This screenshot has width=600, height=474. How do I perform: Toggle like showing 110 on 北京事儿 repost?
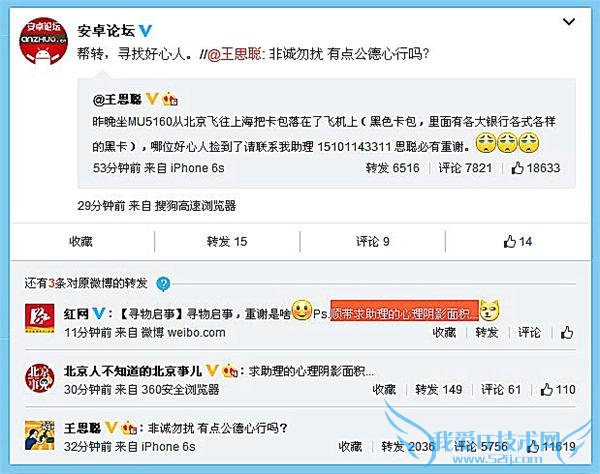(558, 389)
